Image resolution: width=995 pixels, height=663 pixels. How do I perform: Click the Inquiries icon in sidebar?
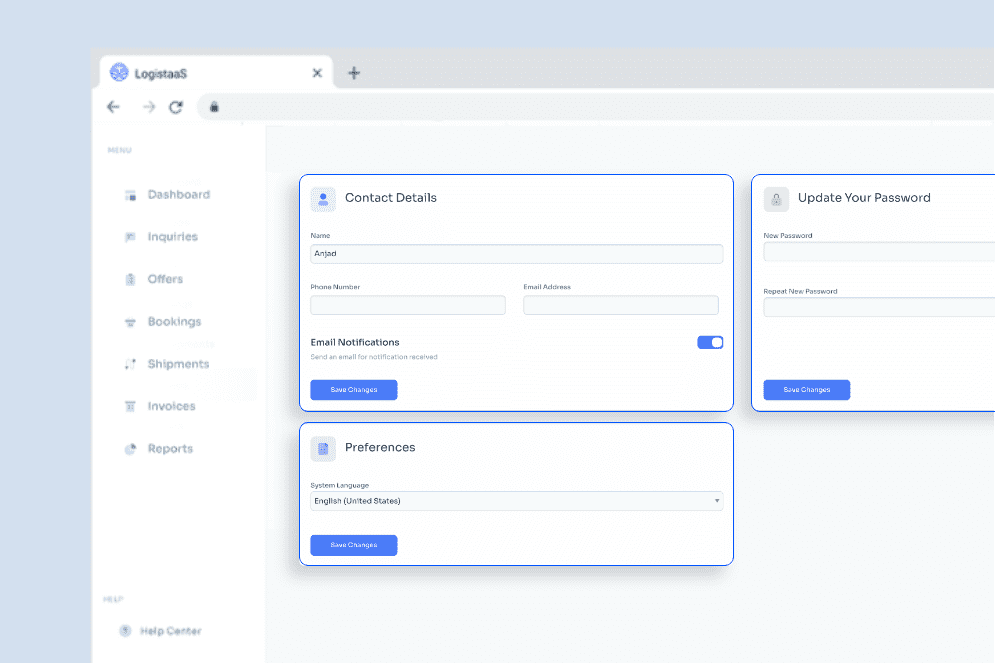(x=130, y=237)
